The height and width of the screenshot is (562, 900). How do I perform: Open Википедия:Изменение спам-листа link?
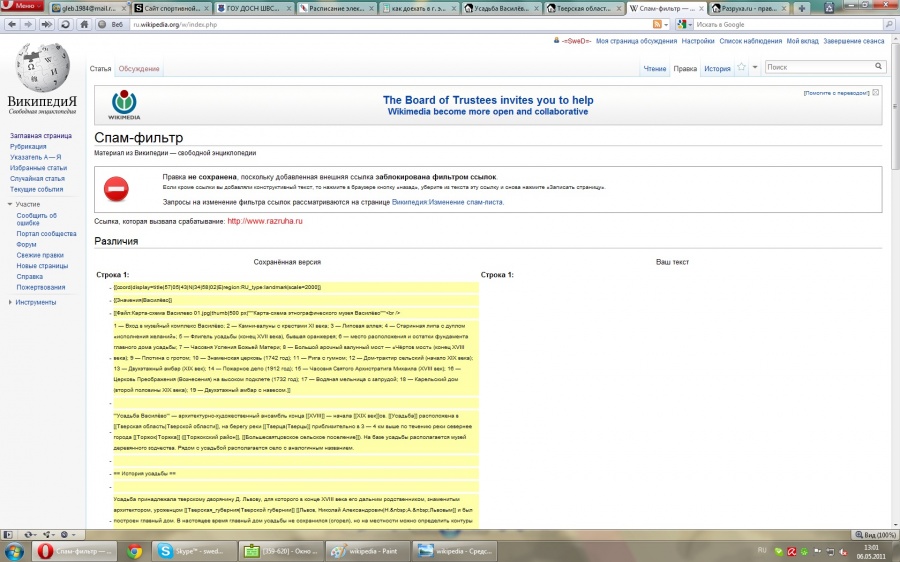point(447,202)
